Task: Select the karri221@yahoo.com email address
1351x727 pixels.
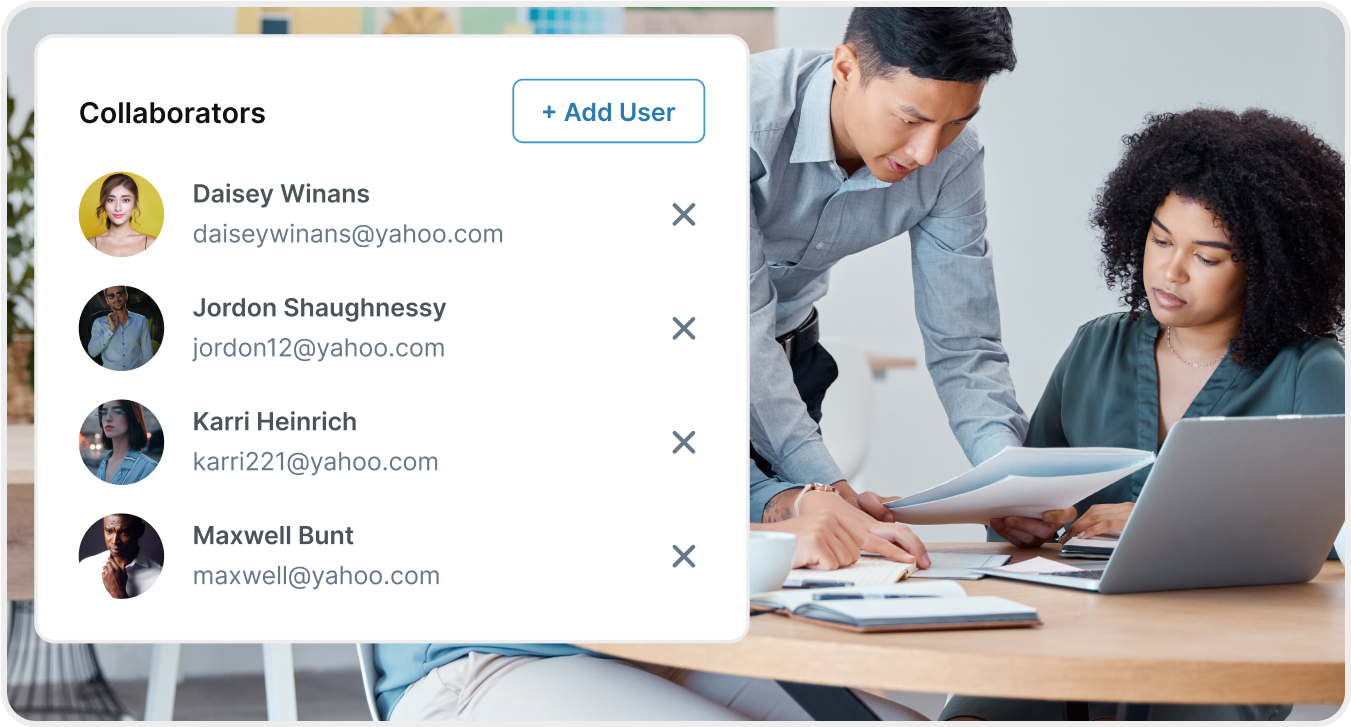Action: 316,463
